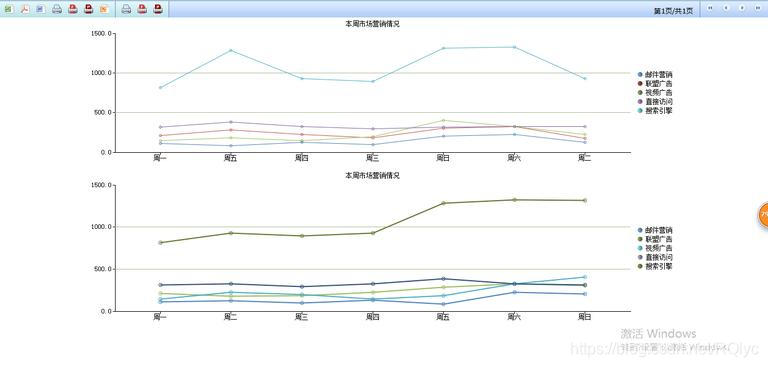The height and width of the screenshot is (367, 768).
Task: Go to first page of report
Action: coord(710,8)
